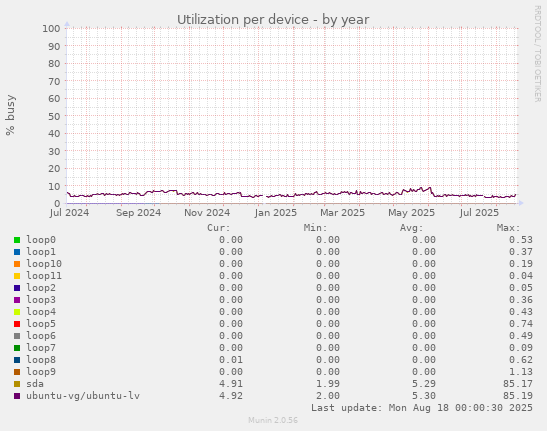
Task: Select the loop7 legend label
Action: [x=41, y=348]
